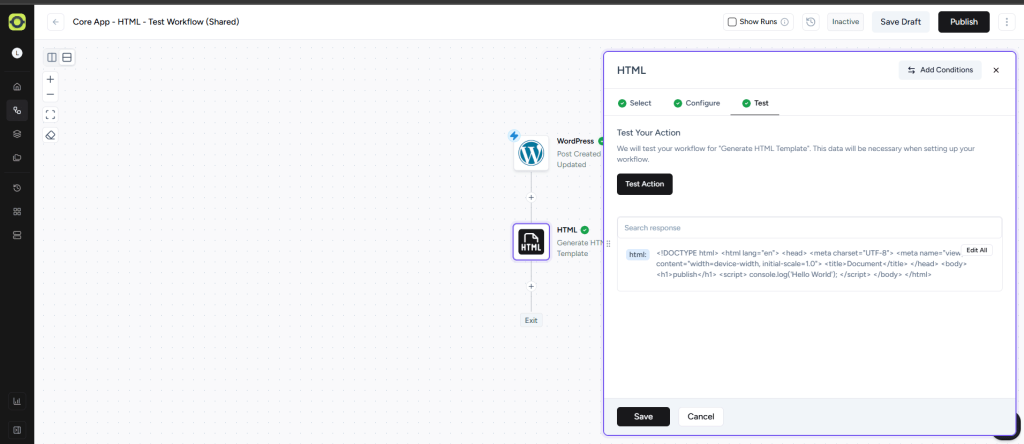Add a step below the WordPress node
Screen dimensions: 1024x444
(x=531, y=197)
